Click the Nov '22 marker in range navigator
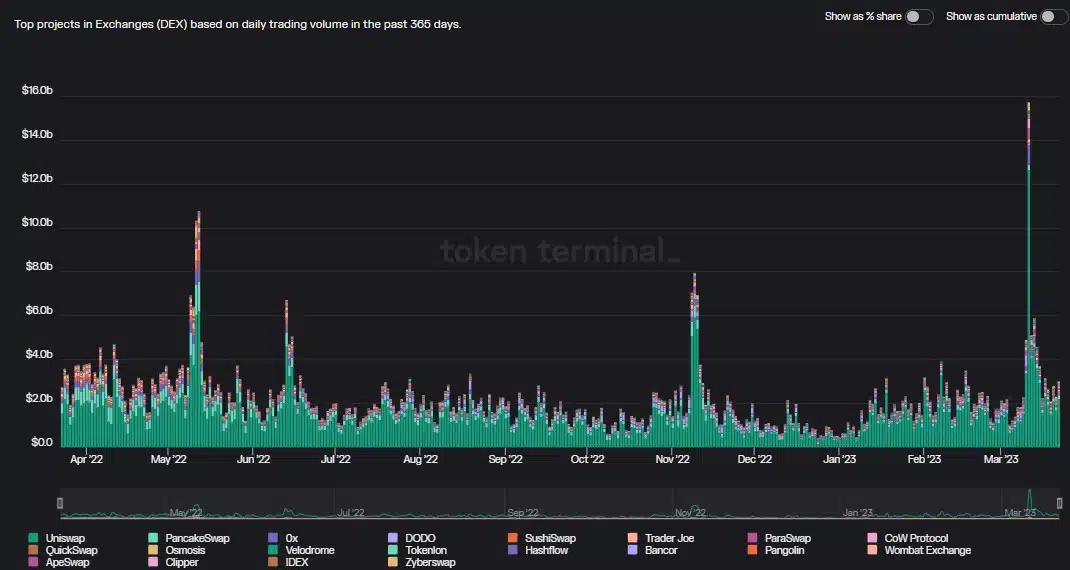The width and height of the screenshot is (1070, 570). click(x=691, y=513)
